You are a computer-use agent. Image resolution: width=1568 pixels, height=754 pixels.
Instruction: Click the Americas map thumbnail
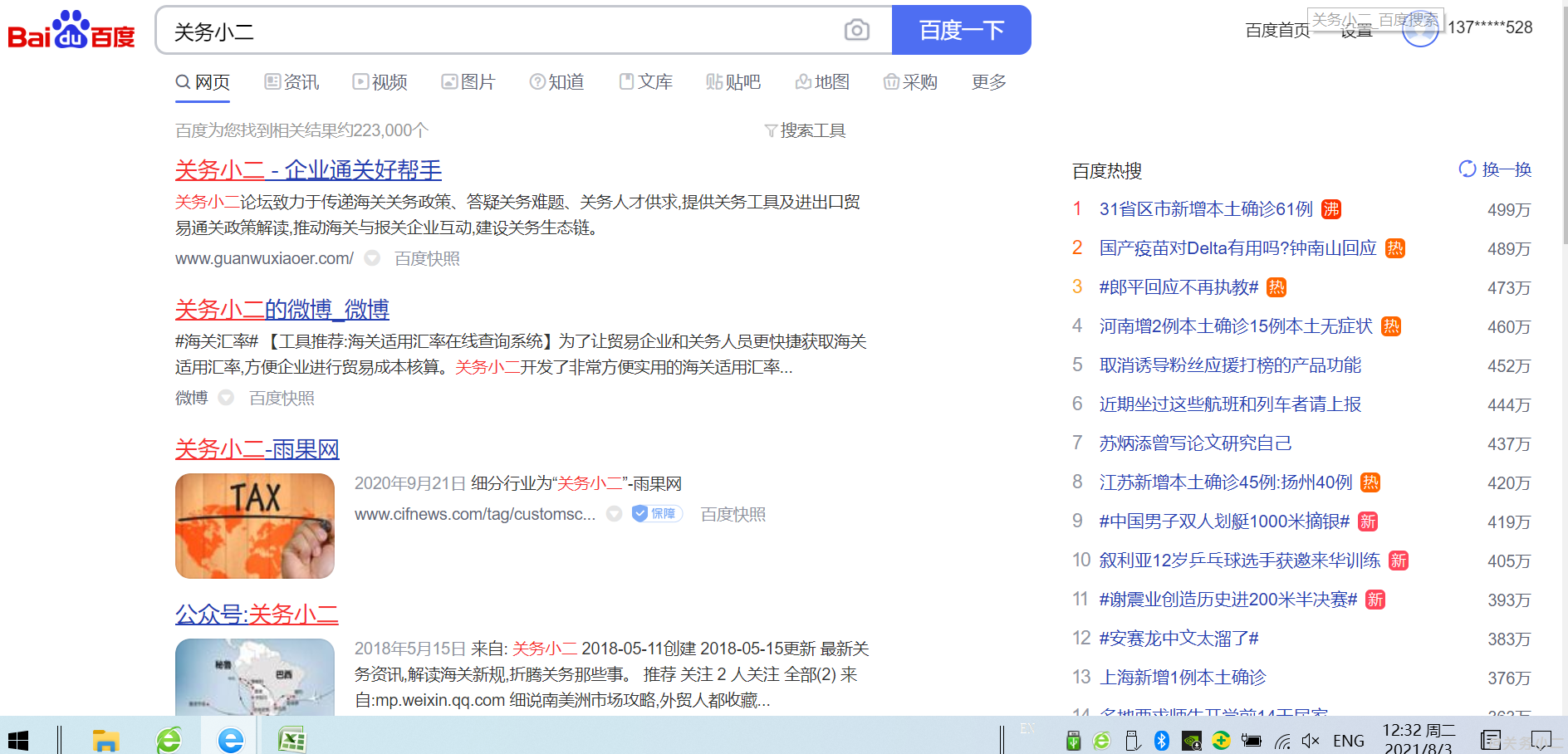tap(255, 677)
